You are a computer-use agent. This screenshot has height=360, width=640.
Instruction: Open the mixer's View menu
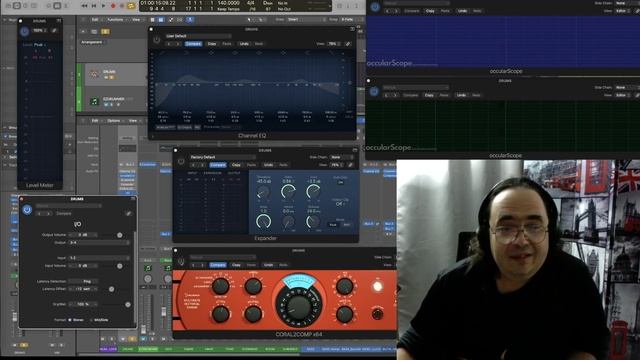(133, 121)
